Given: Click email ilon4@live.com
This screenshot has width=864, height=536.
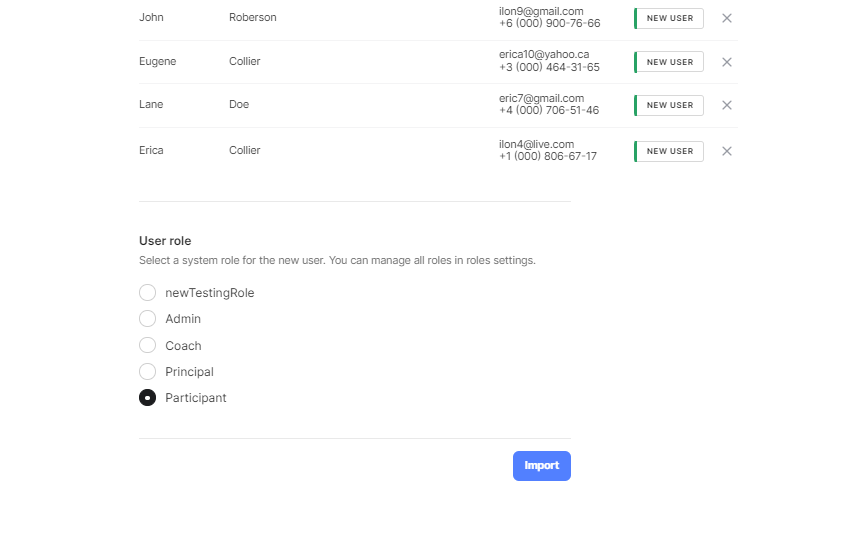Looking at the screenshot, I should [x=536, y=144].
